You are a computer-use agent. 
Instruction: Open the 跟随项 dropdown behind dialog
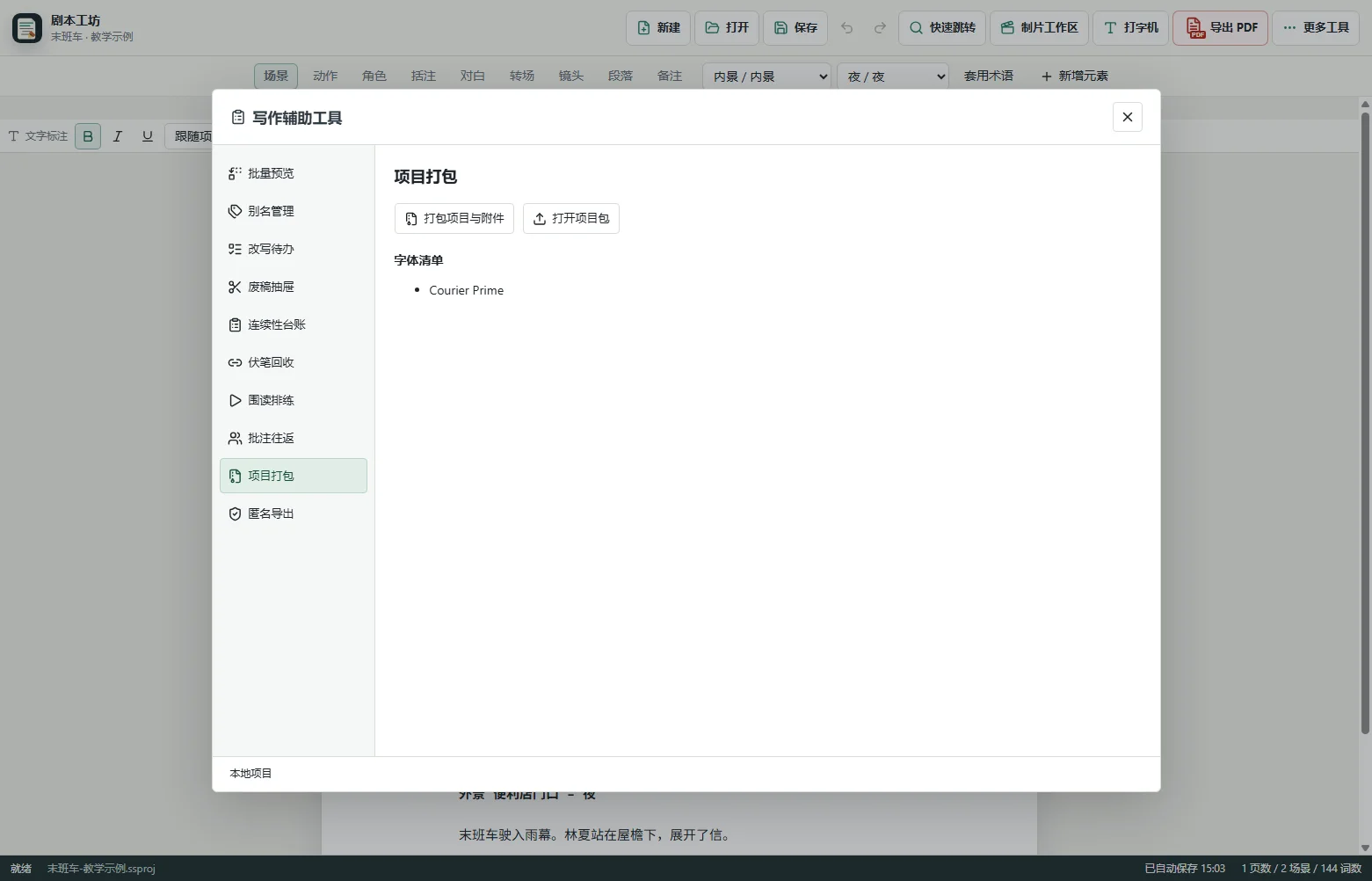click(x=189, y=136)
